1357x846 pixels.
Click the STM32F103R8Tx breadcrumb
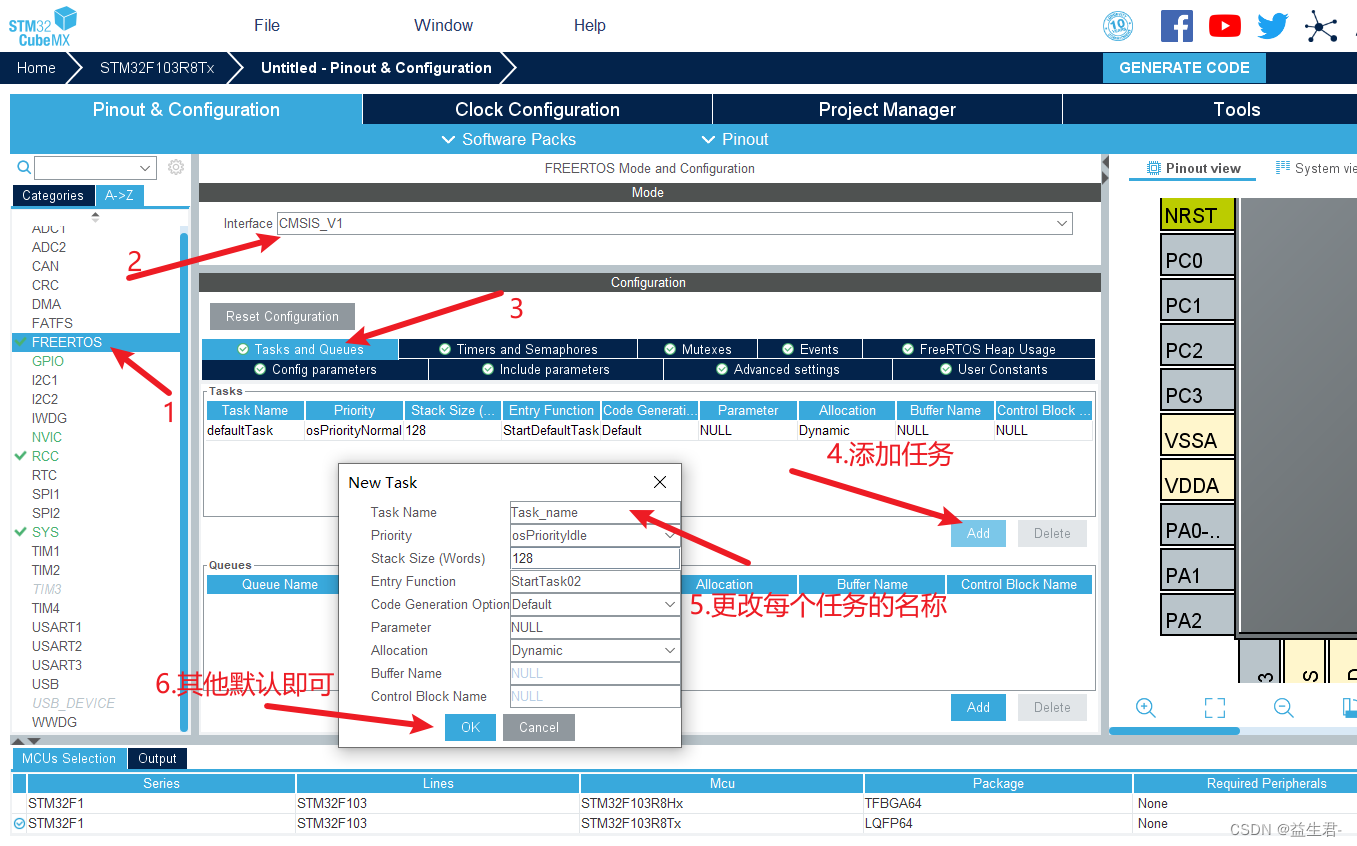pyautogui.click(x=157, y=68)
